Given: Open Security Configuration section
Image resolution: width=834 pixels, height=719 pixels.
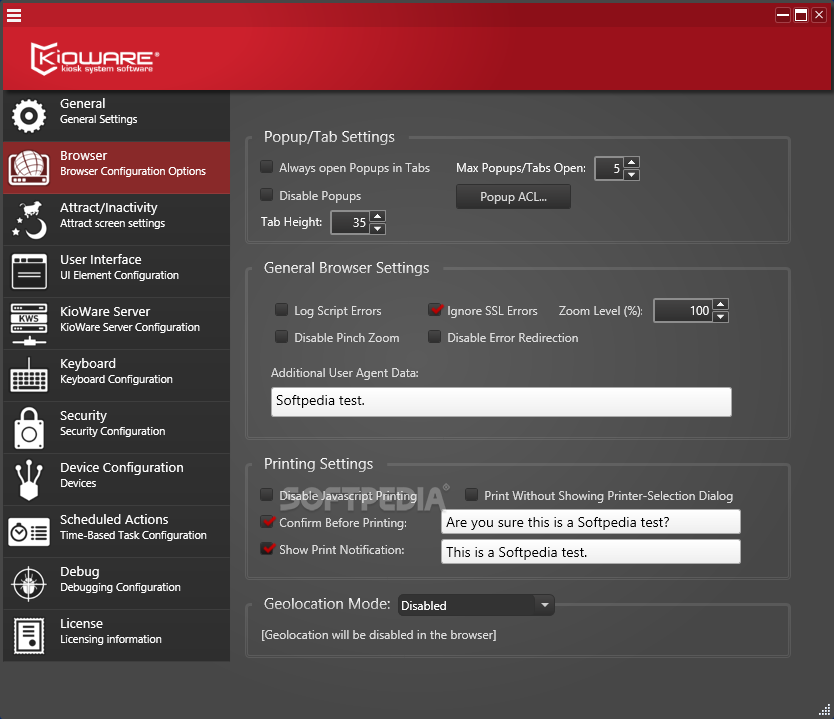Looking at the screenshot, I should (116, 428).
